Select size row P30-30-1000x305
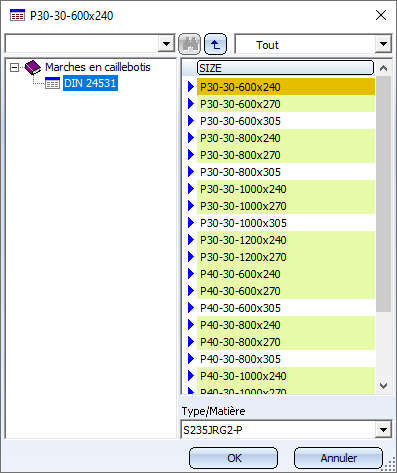The height and width of the screenshot is (473, 397). 286,223
